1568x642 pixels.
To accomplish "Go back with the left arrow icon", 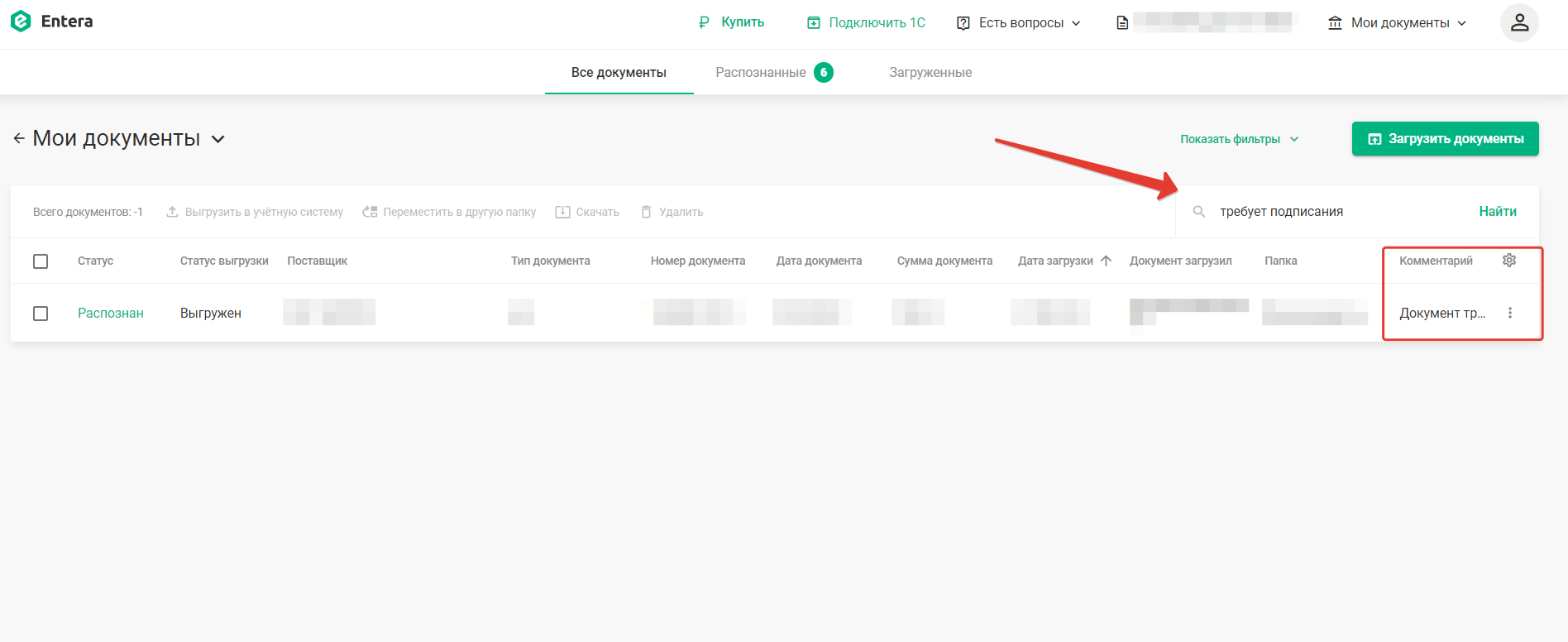I will (19, 138).
